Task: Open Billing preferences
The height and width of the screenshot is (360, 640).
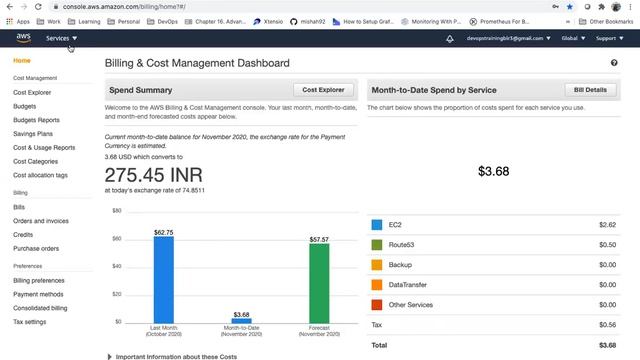Action: [39, 281]
